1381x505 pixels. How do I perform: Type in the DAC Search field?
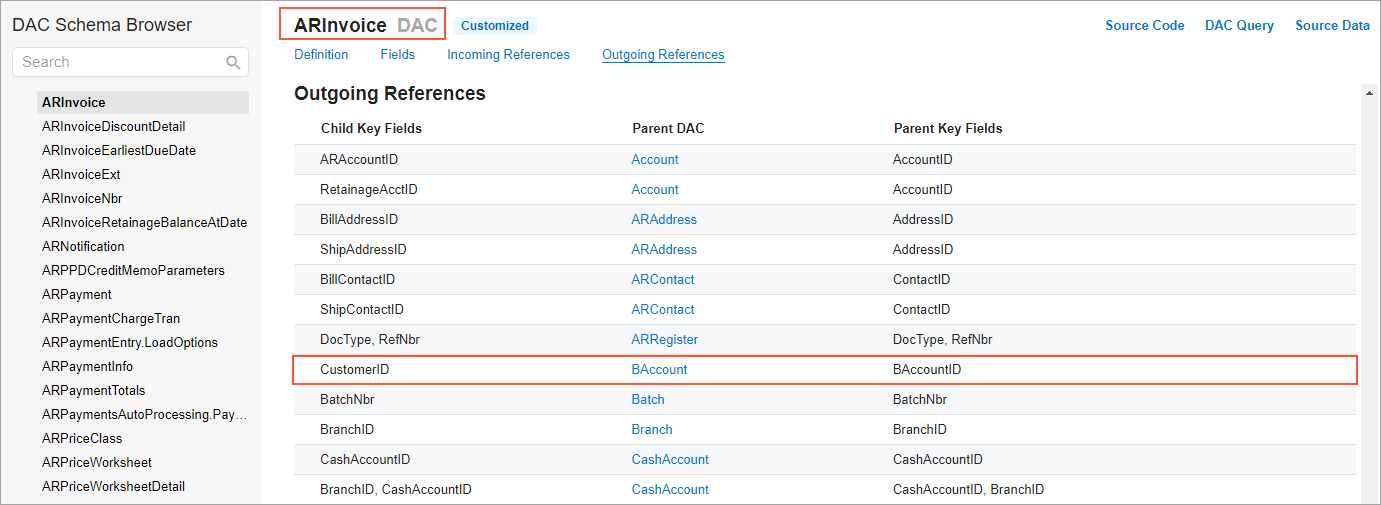click(120, 62)
